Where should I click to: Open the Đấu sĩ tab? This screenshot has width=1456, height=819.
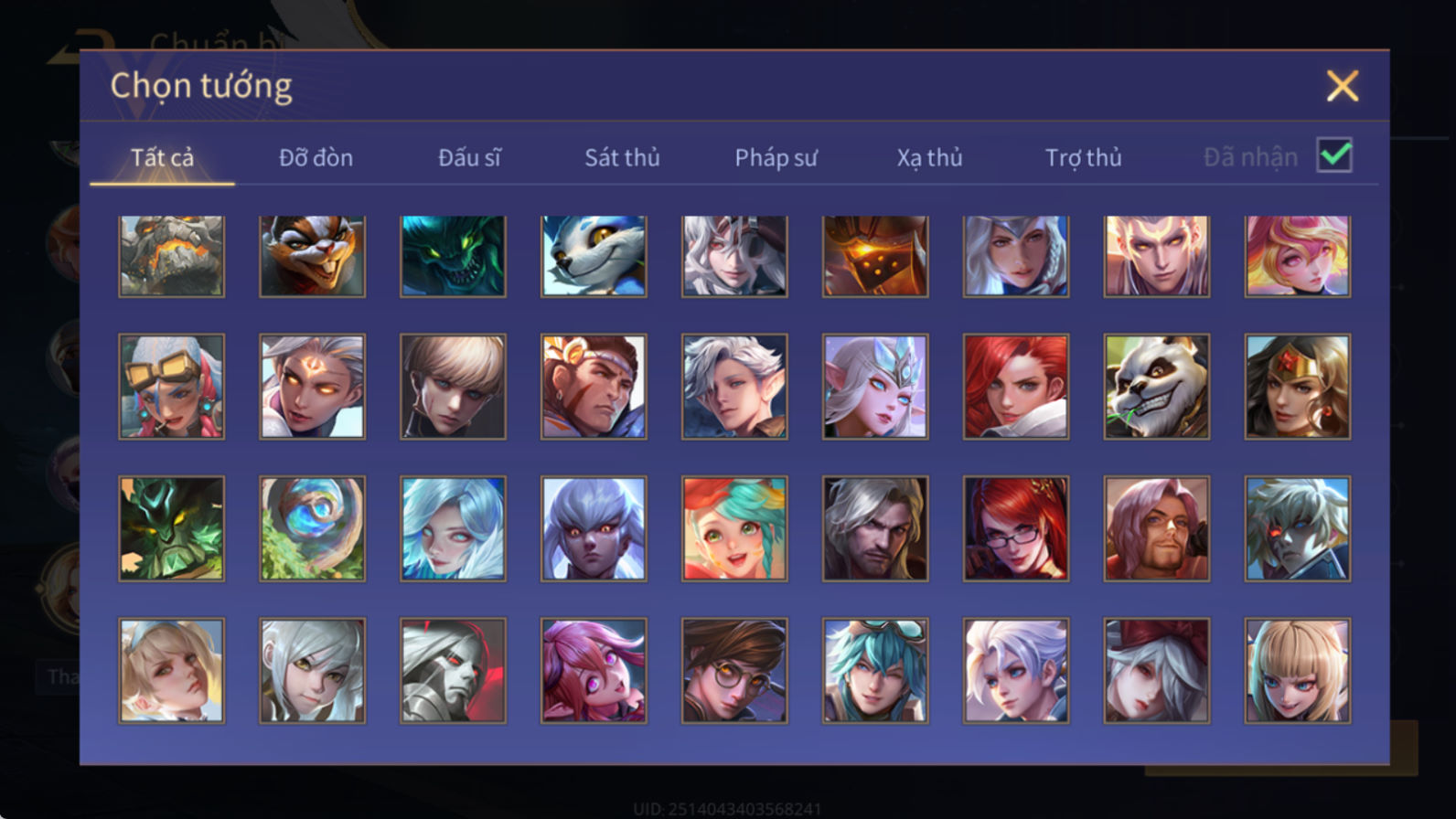pos(469,157)
